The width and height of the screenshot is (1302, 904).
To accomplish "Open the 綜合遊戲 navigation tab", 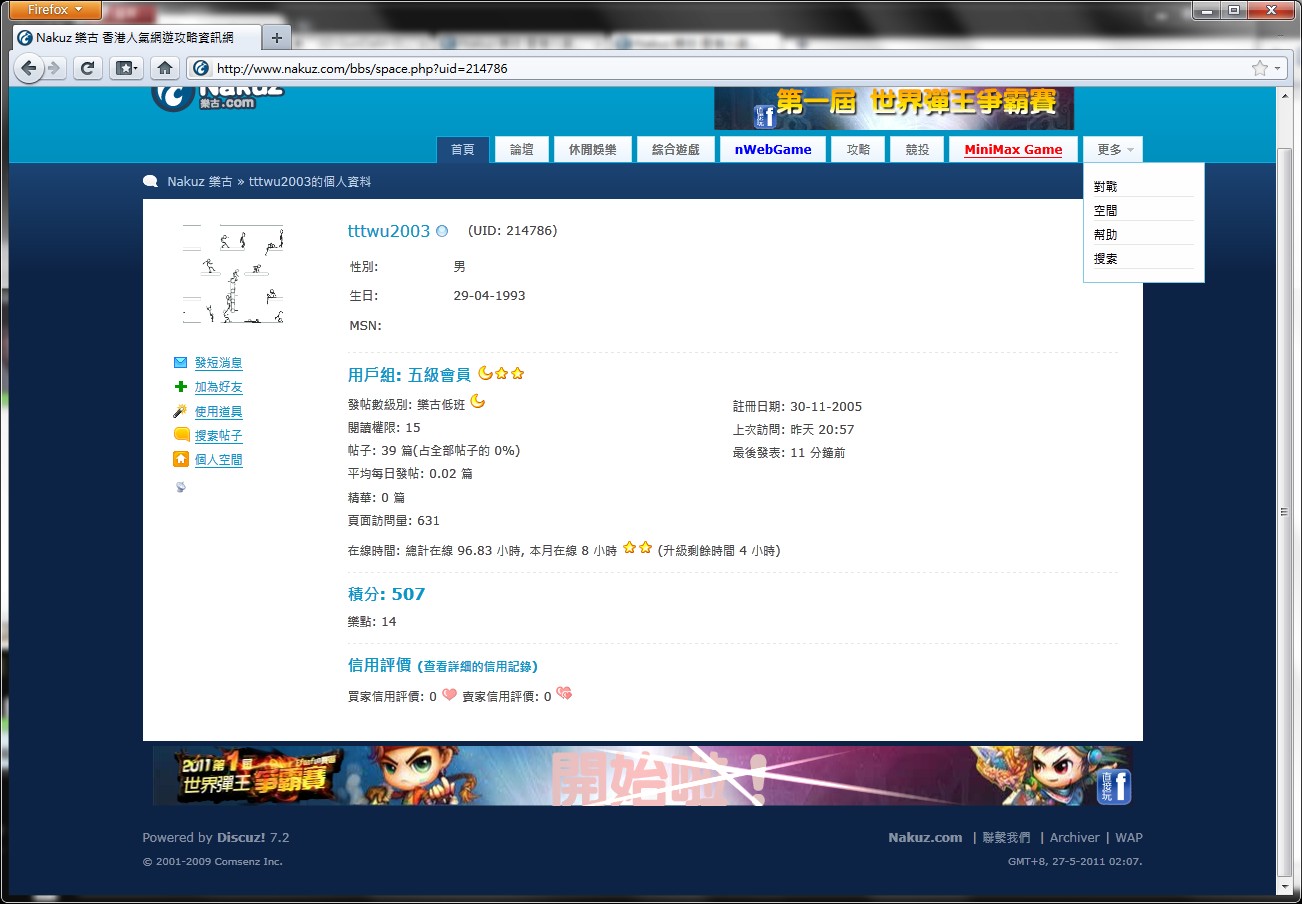I will click(x=676, y=150).
